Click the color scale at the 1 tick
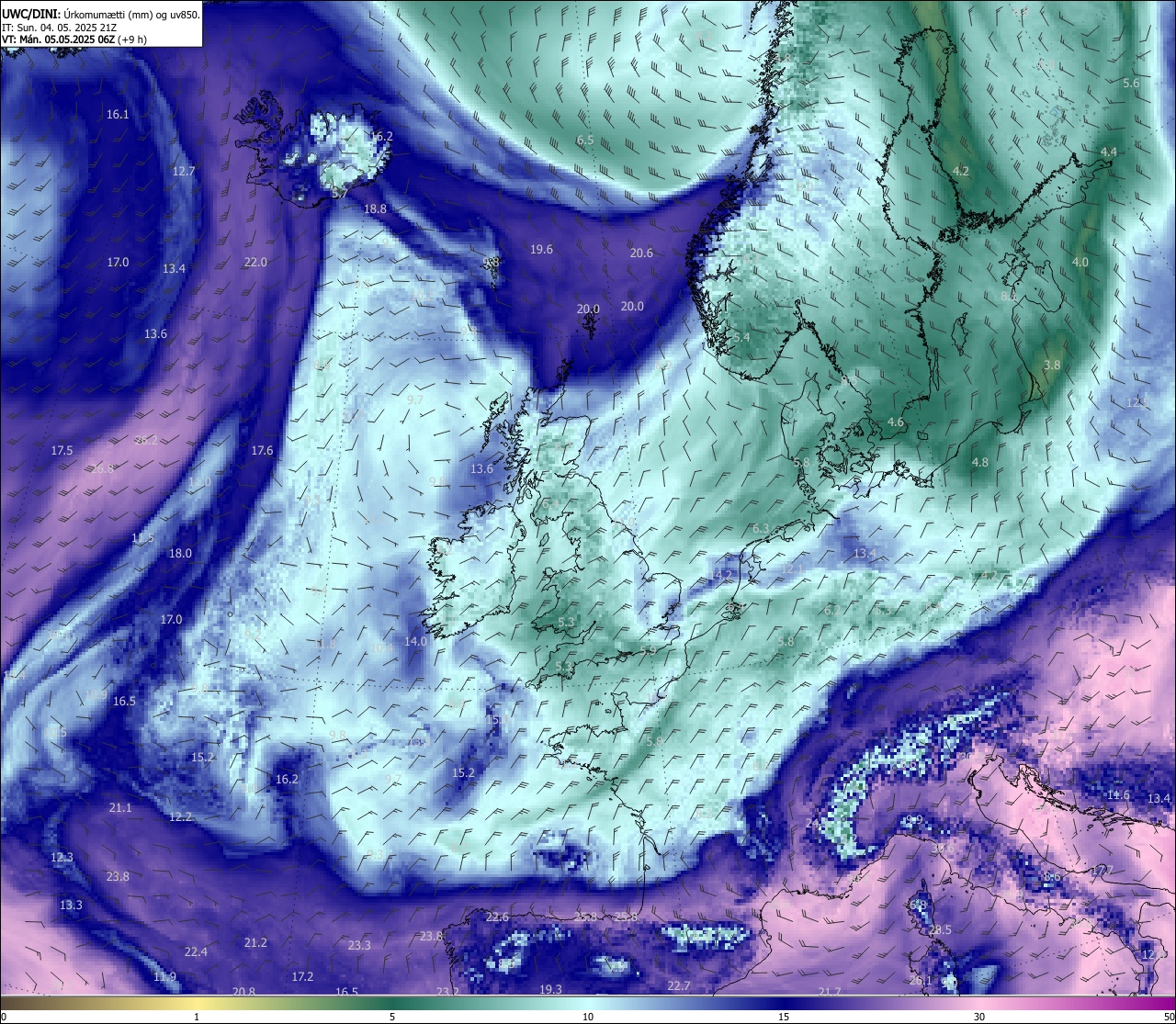Viewport: 1176px width, 1024px height. pyautogui.click(x=197, y=1017)
